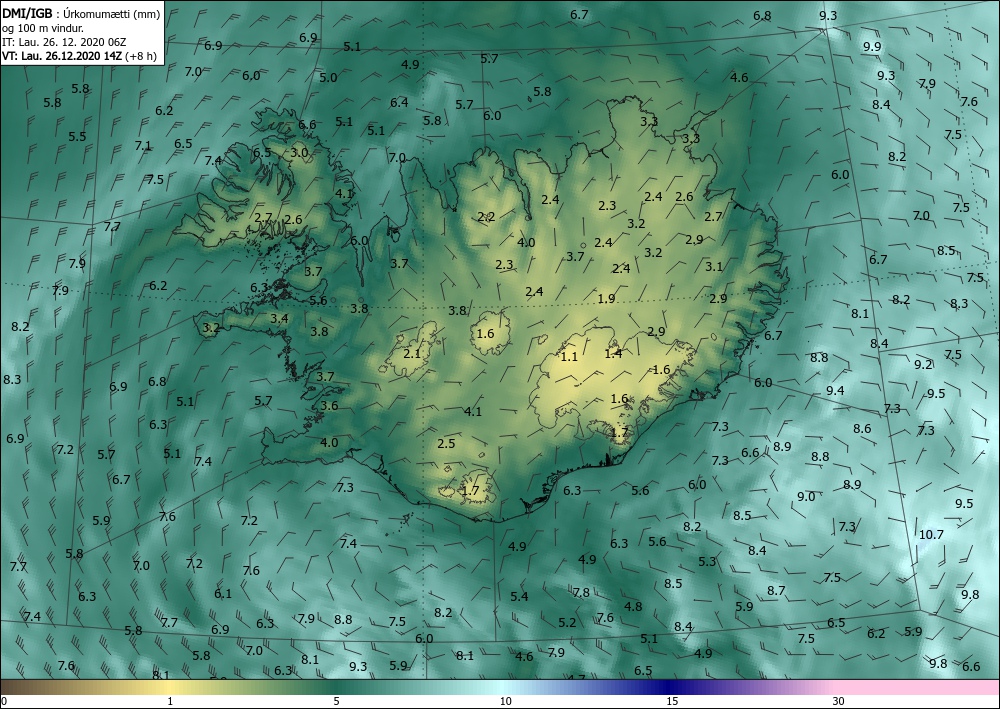Image resolution: width=1000 pixels, height=709 pixels.
Task: Click the '3.4' value on the map
Action: tap(279, 318)
